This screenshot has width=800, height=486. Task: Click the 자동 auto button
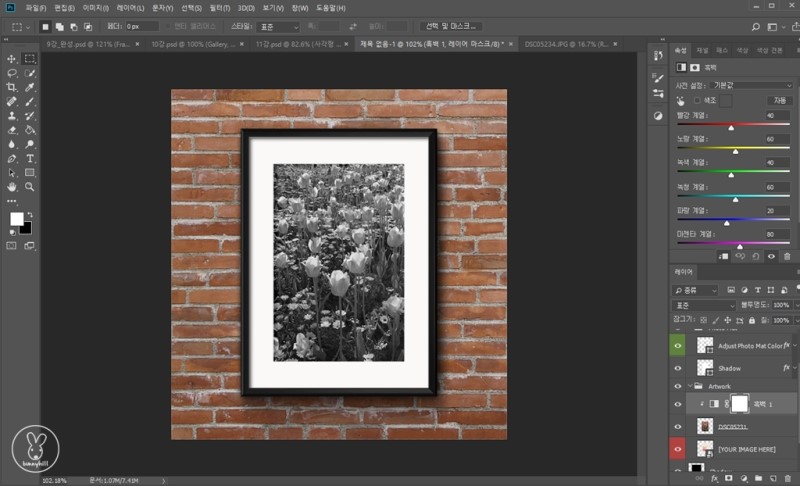778,101
